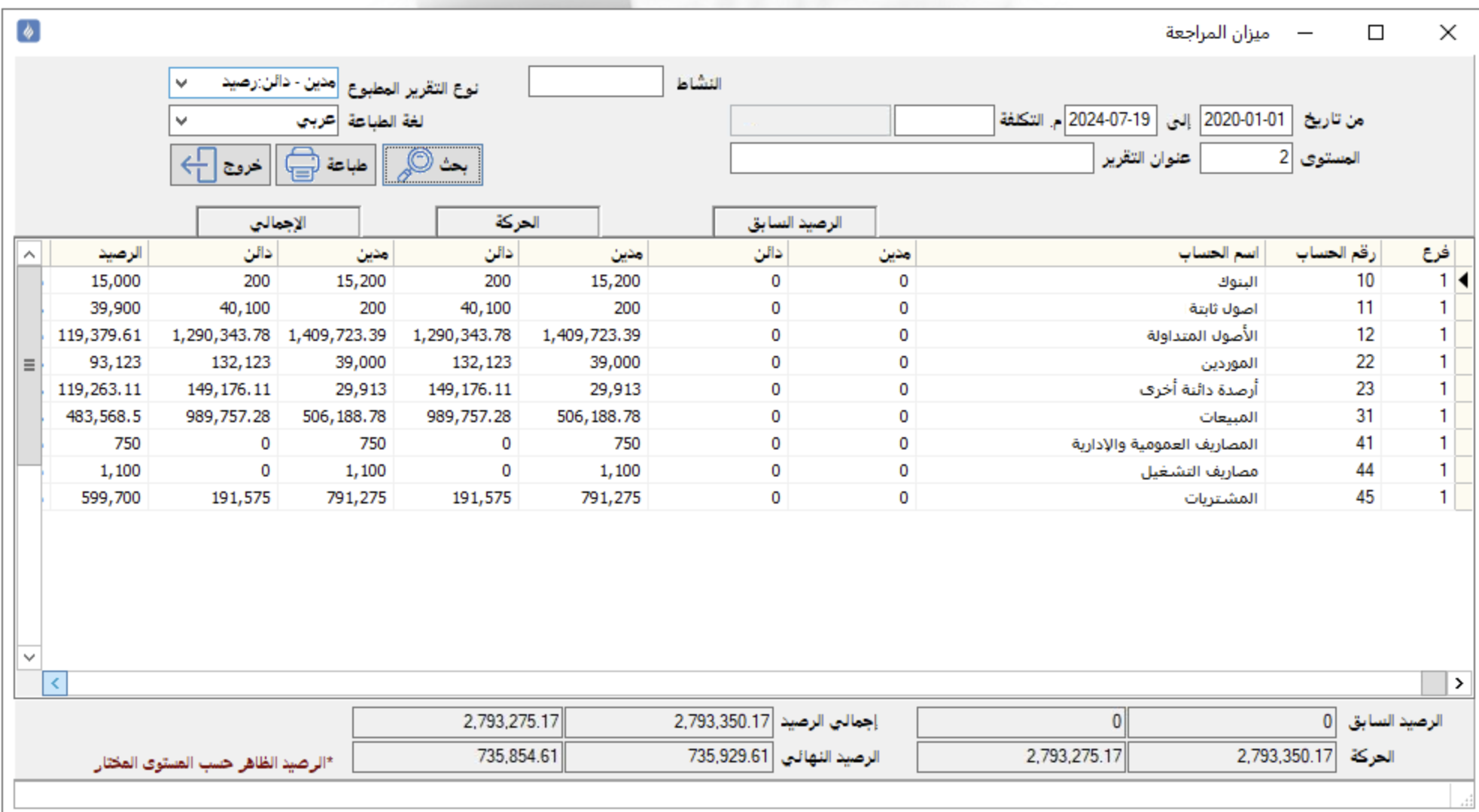Click the exit button with arrow icon

tap(220, 165)
